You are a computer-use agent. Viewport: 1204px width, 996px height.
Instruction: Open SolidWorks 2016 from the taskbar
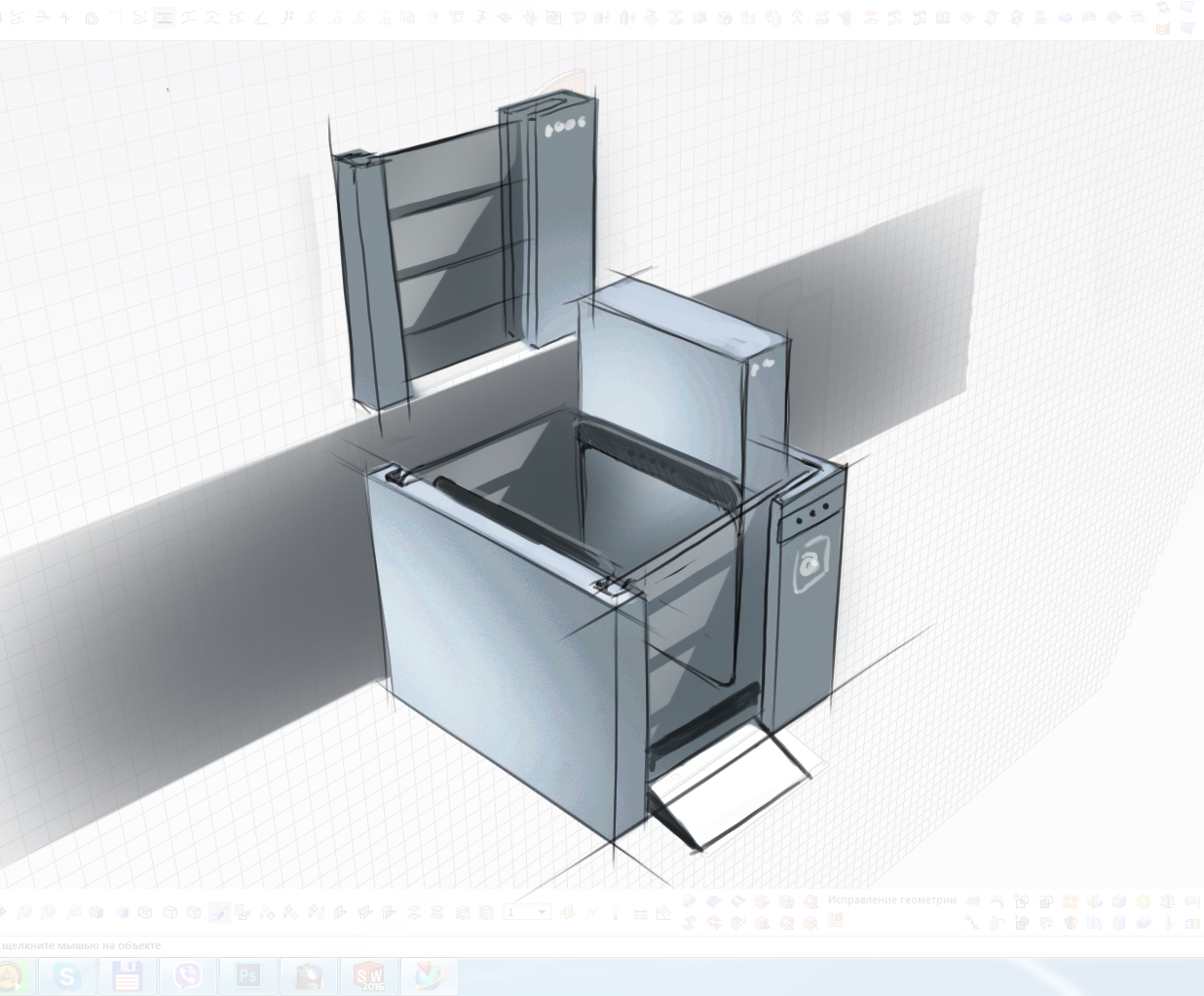pos(369,976)
